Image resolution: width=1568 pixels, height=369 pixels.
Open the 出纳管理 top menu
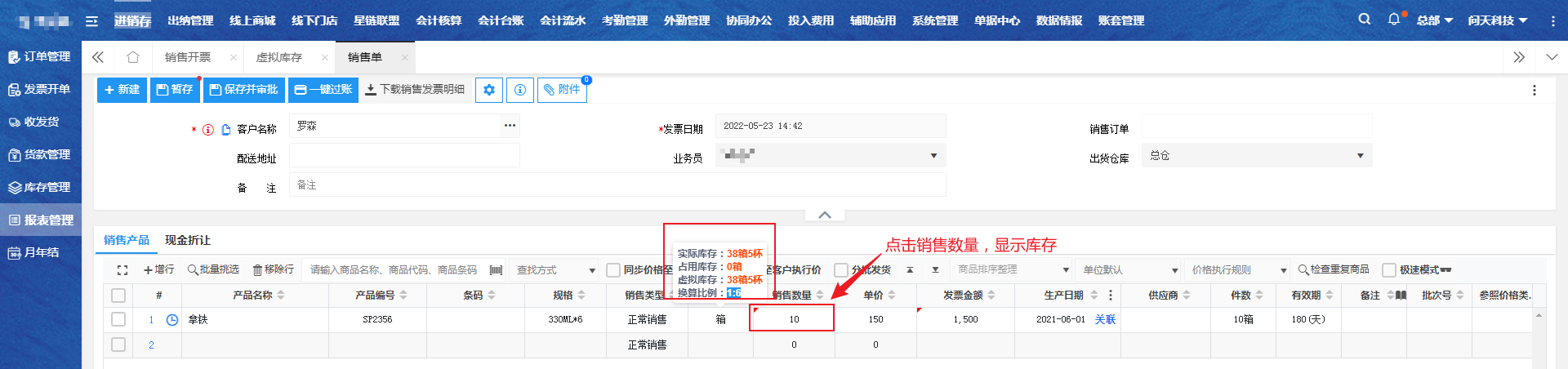pos(190,20)
